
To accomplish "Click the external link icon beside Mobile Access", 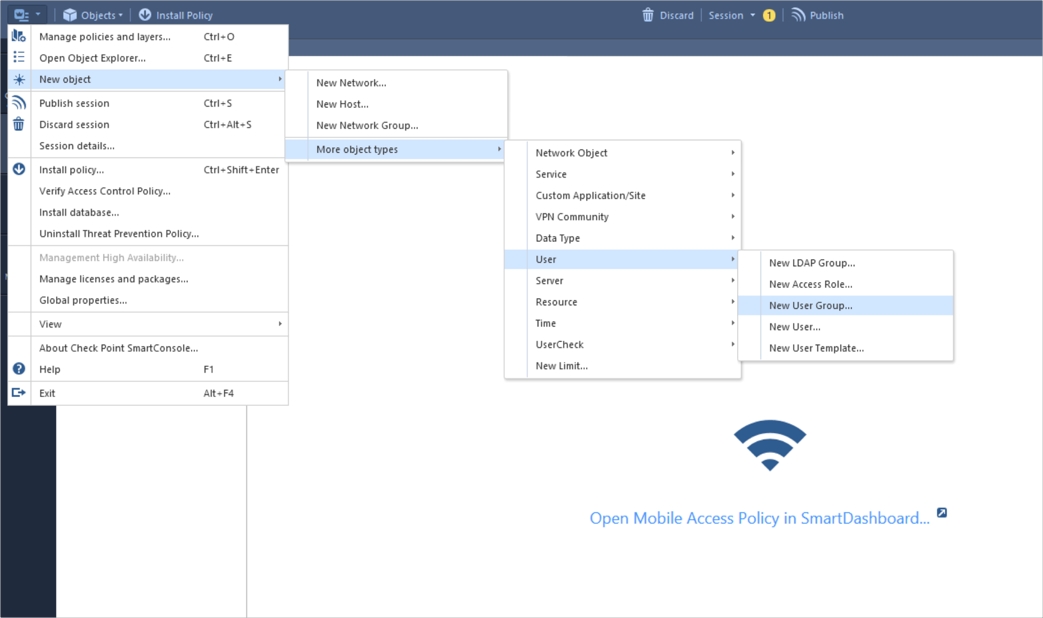I will click(941, 513).
